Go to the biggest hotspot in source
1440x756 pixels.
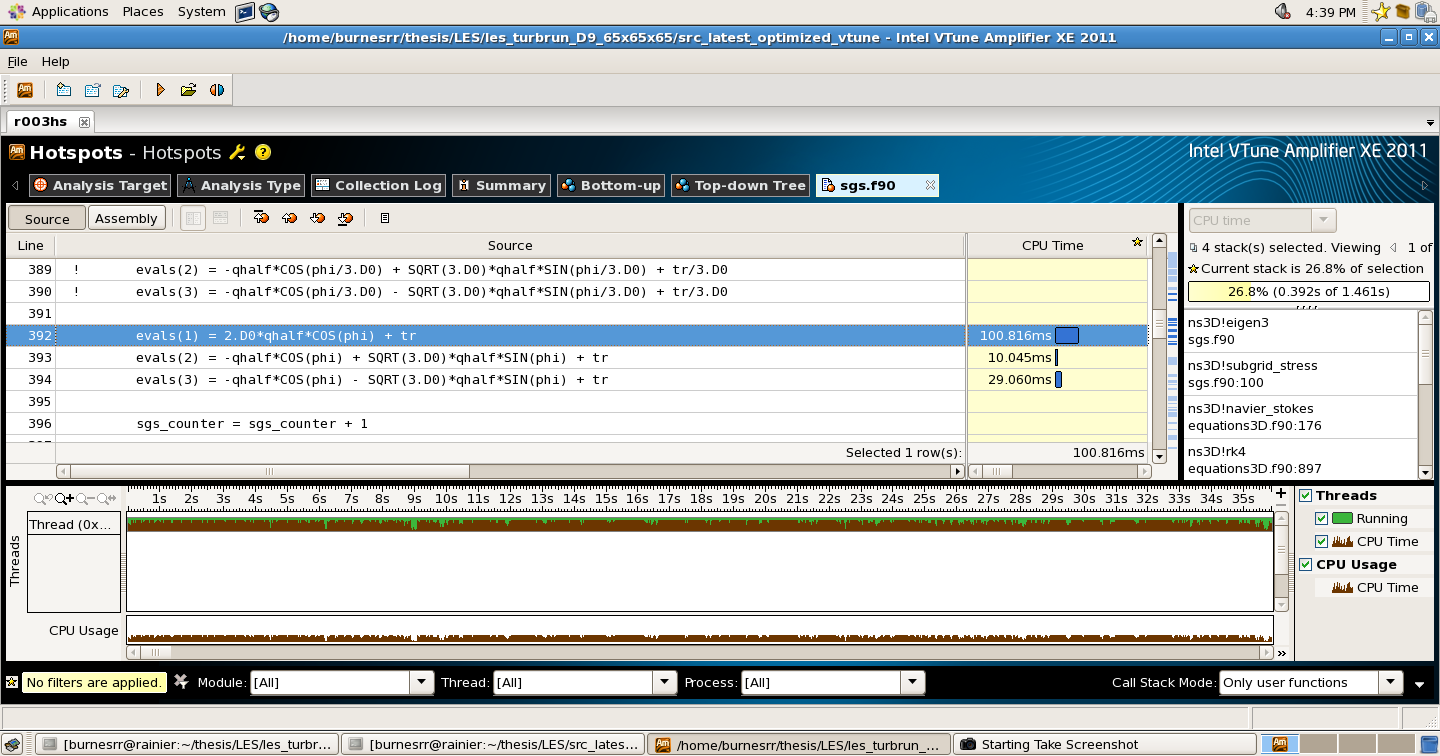pyautogui.click(x=262, y=218)
